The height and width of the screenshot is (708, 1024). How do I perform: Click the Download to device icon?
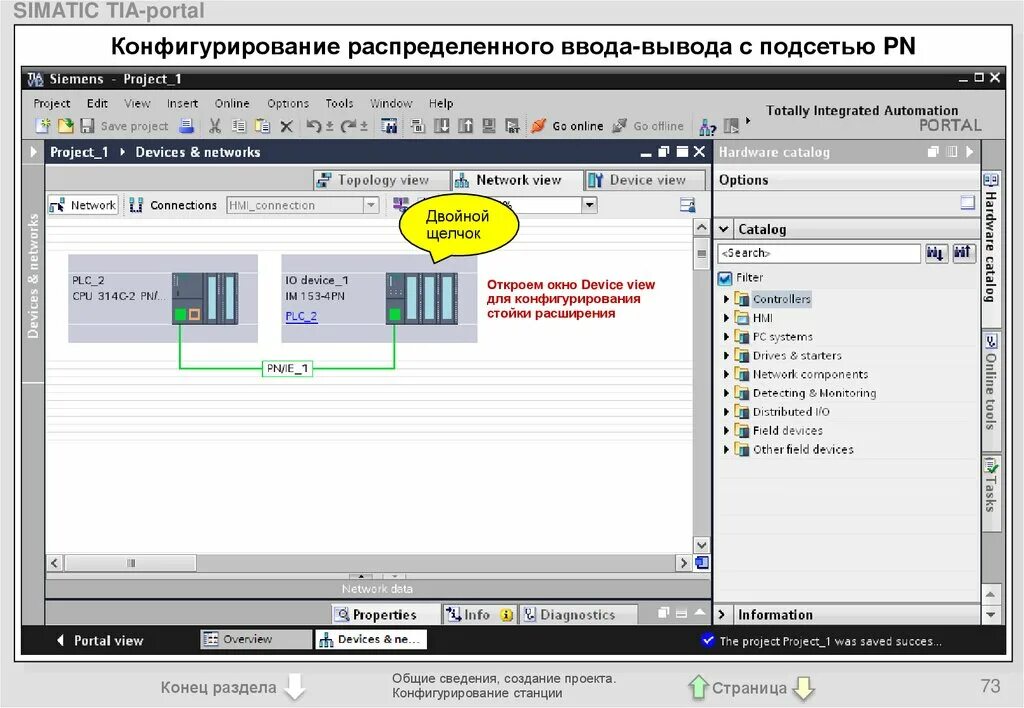pos(441,126)
